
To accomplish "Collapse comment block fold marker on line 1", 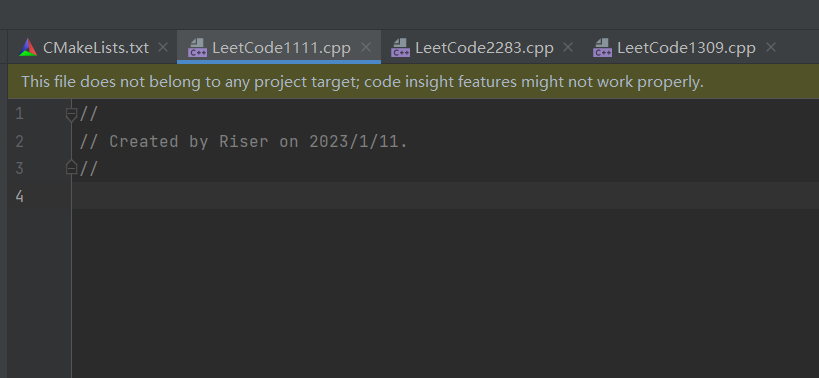I will (72, 114).
